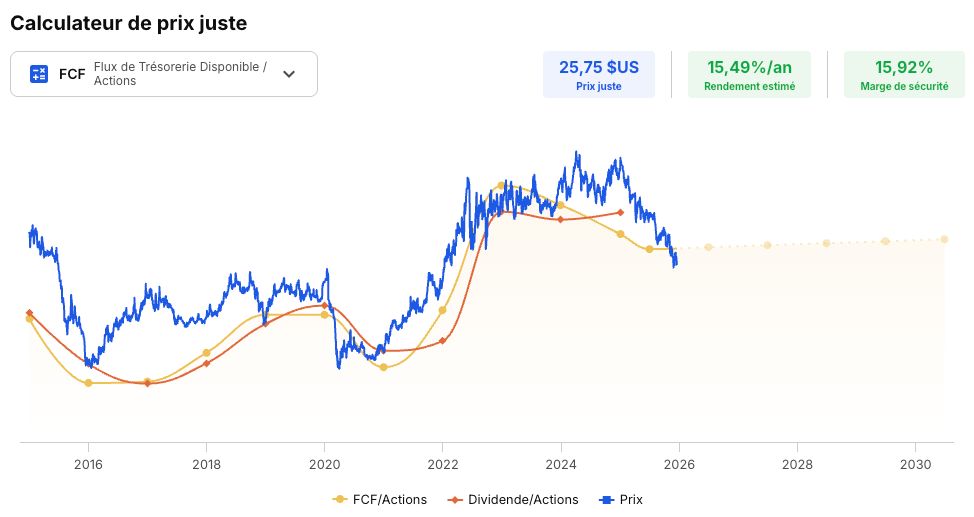Select the 25,75 $US Prix juste card
The height and width of the screenshot is (517, 974).
599,75
